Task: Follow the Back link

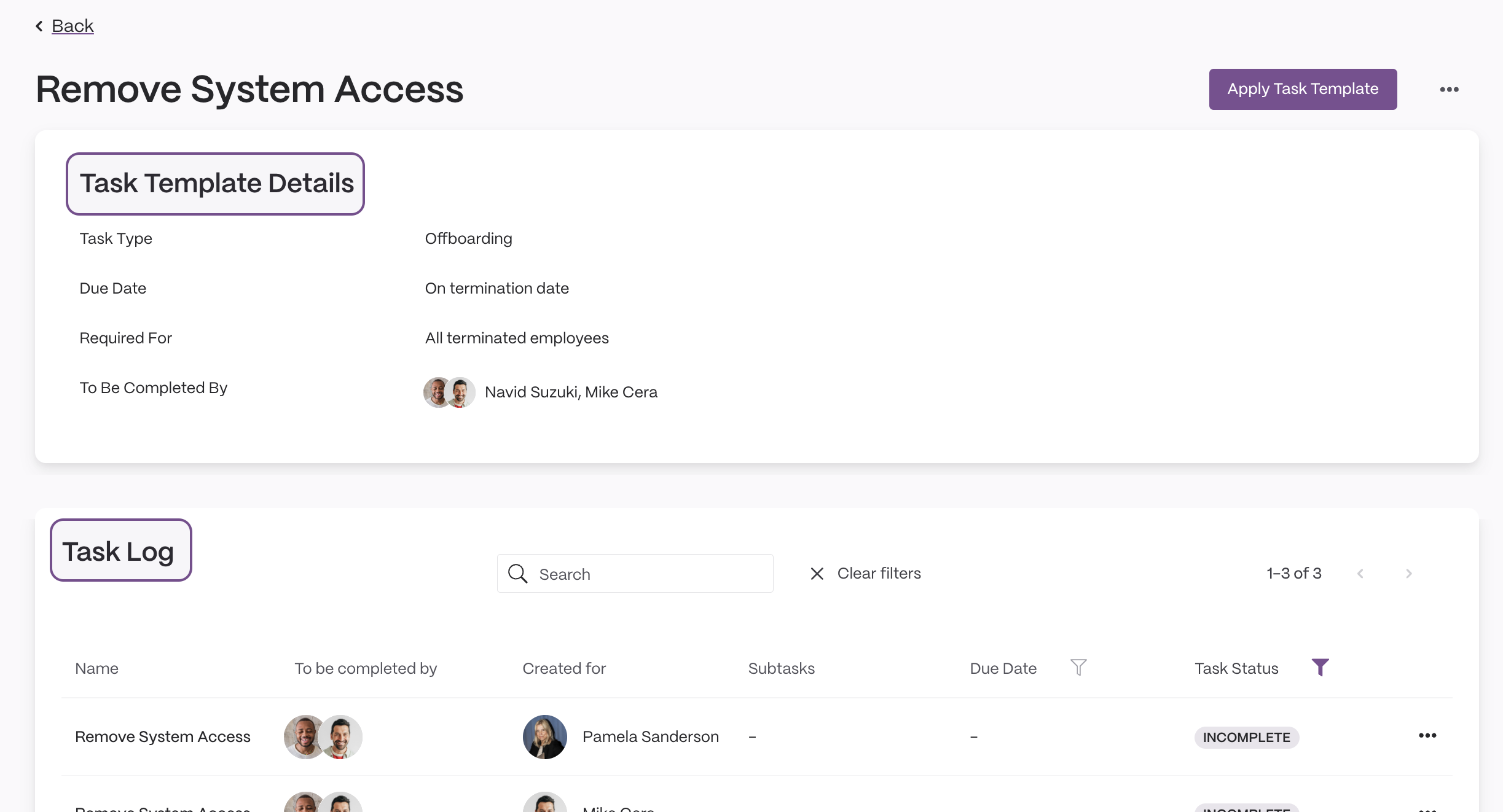Action: [x=73, y=26]
